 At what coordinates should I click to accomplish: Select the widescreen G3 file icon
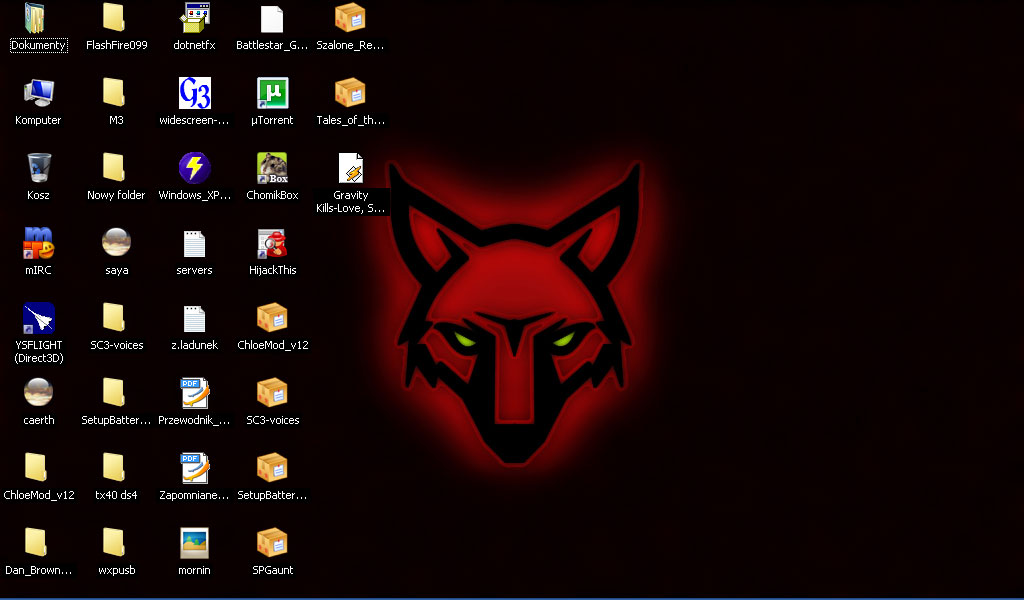pyautogui.click(x=194, y=93)
